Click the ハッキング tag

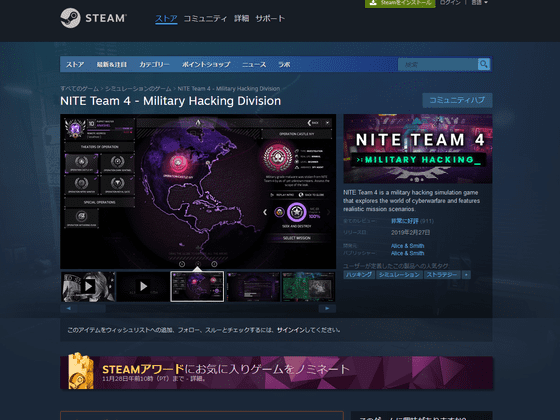pyautogui.click(x=359, y=275)
